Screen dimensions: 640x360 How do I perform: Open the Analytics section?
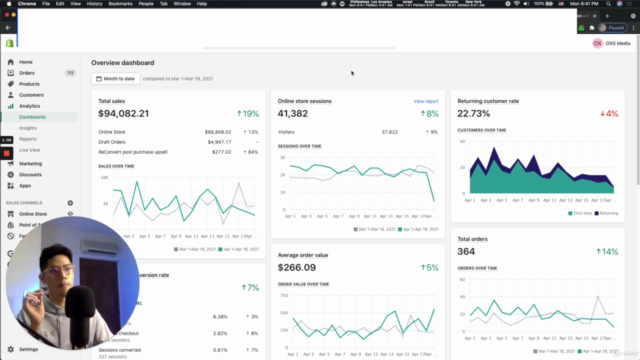click(29, 106)
